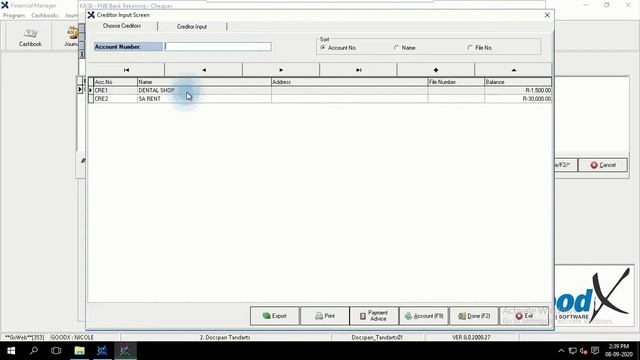Screen dimensions: 640x360
Task: Click the Account (F9) button
Action: click(x=424, y=316)
